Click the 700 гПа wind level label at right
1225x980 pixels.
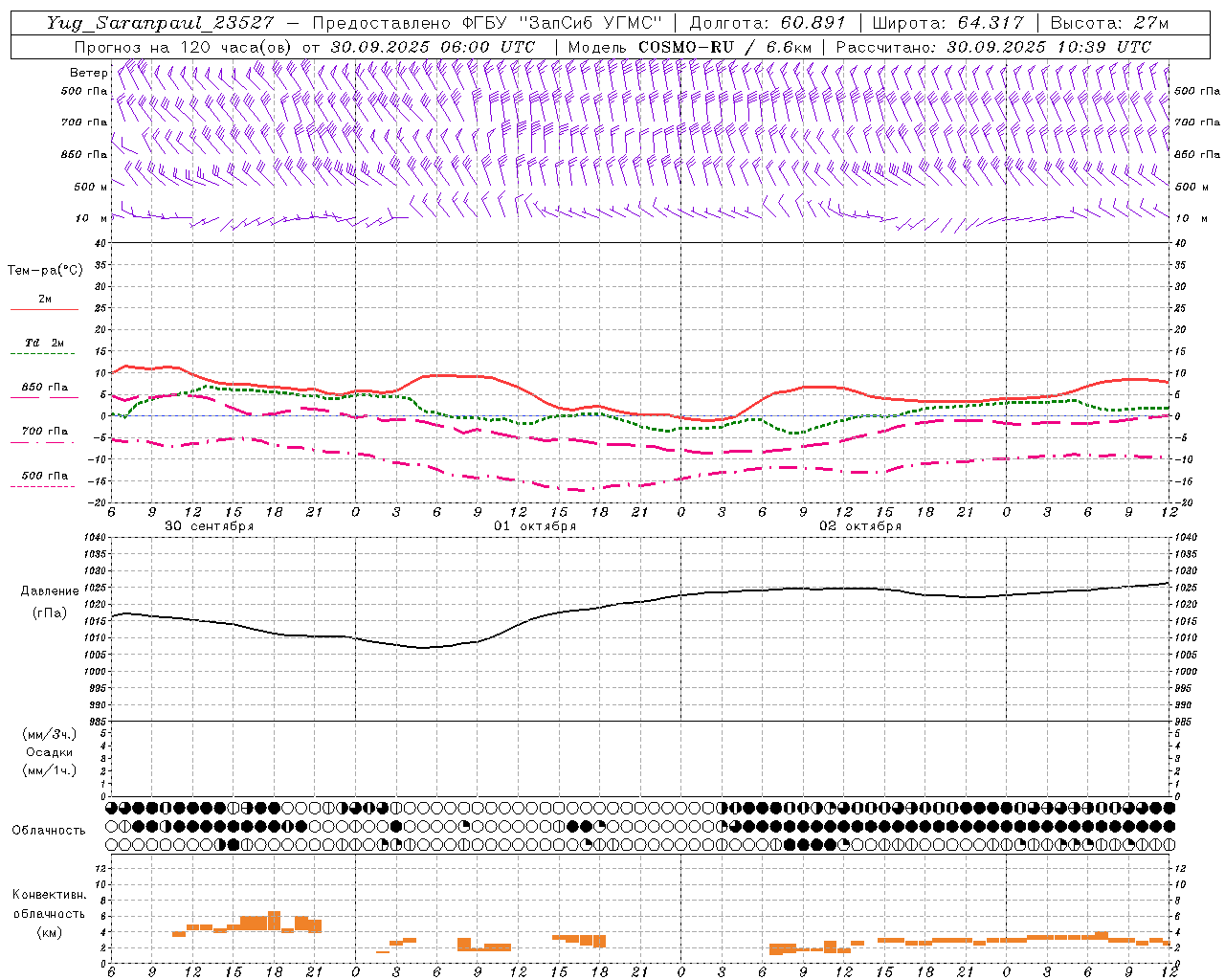coord(1197,122)
